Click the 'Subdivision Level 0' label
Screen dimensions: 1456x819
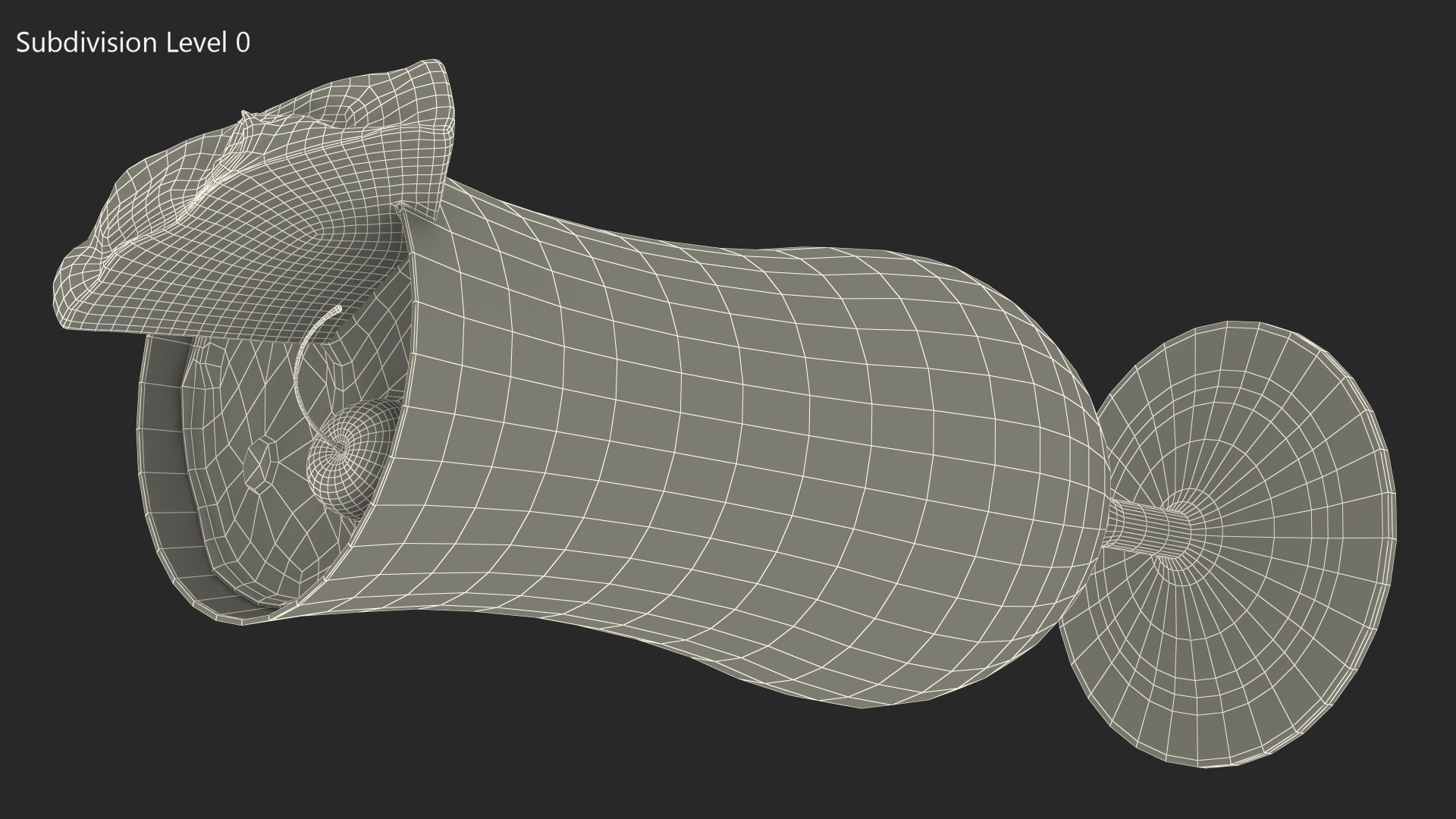[x=133, y=43]
